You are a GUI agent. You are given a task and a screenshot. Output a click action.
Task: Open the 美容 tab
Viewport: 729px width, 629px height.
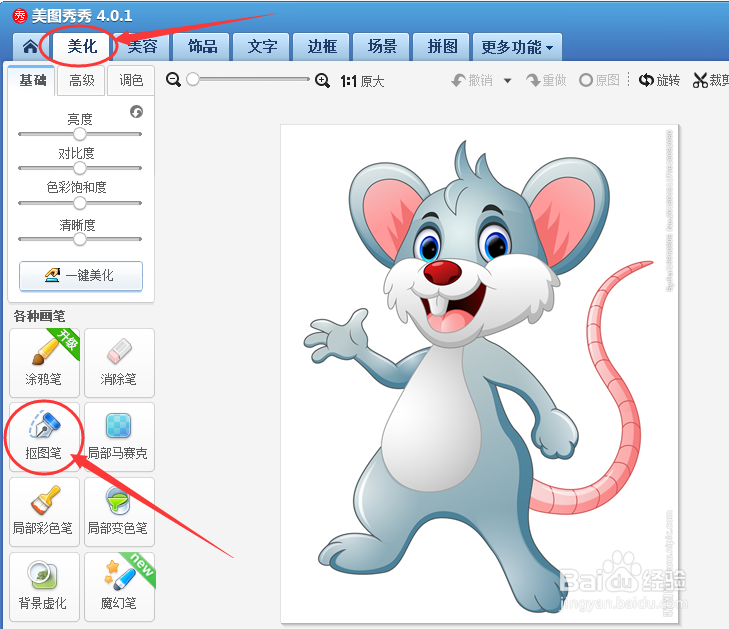point(142,46)
